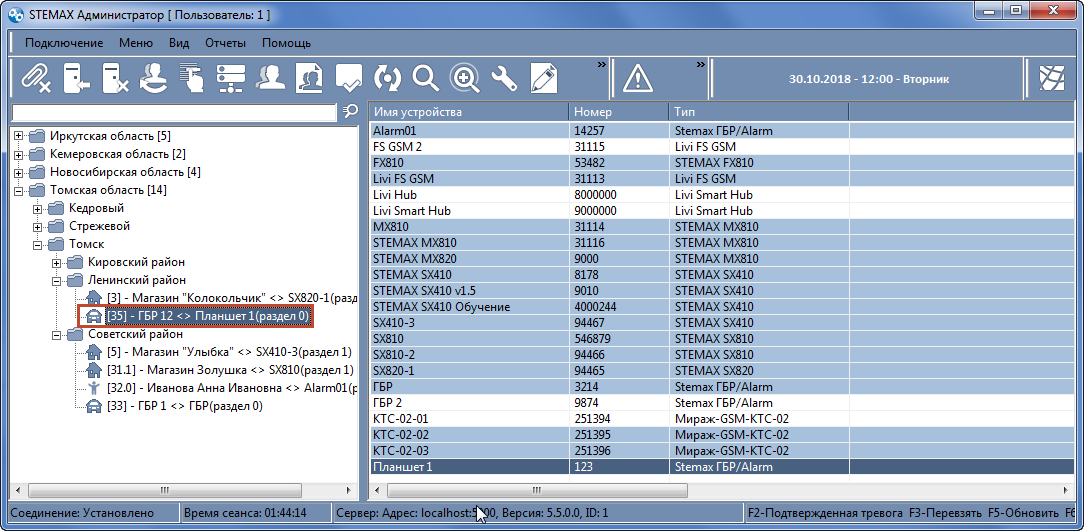Expand the Новосибирская область node
Viewport: 1084px width, 531px height.
[19, 171]
